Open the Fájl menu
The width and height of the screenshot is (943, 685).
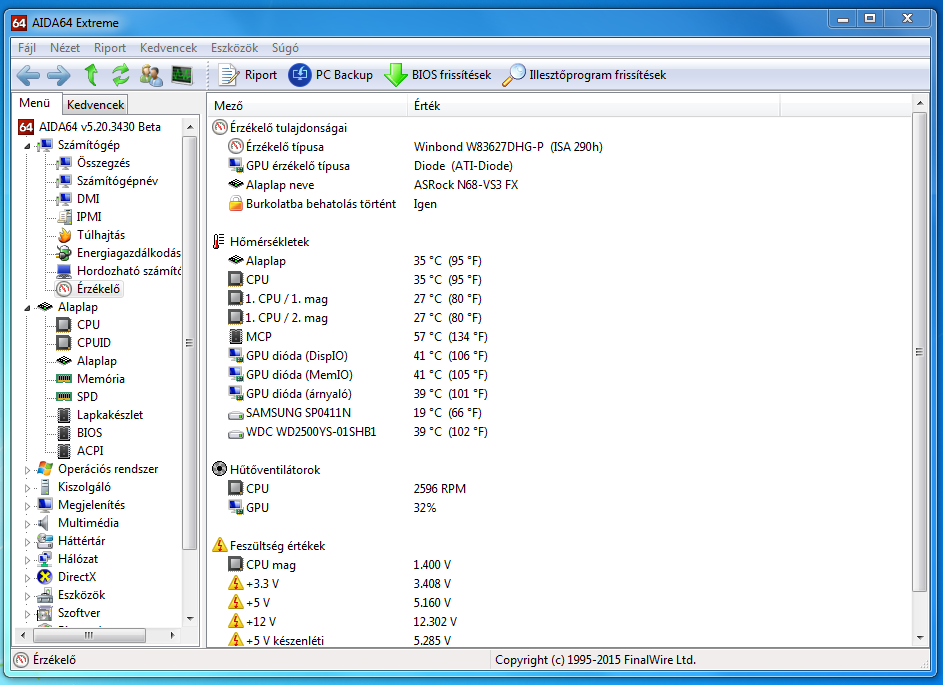[27, 48]
